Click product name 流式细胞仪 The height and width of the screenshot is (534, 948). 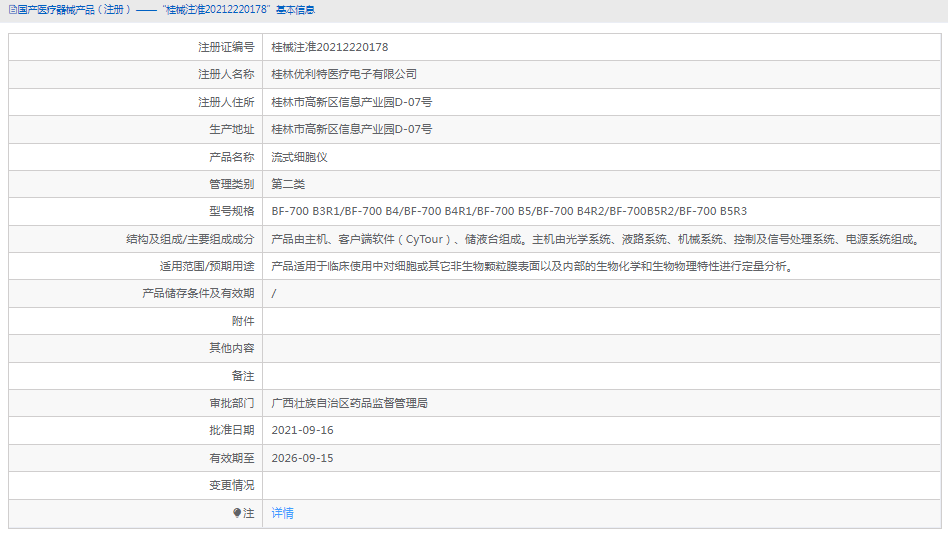pos(299,157)
